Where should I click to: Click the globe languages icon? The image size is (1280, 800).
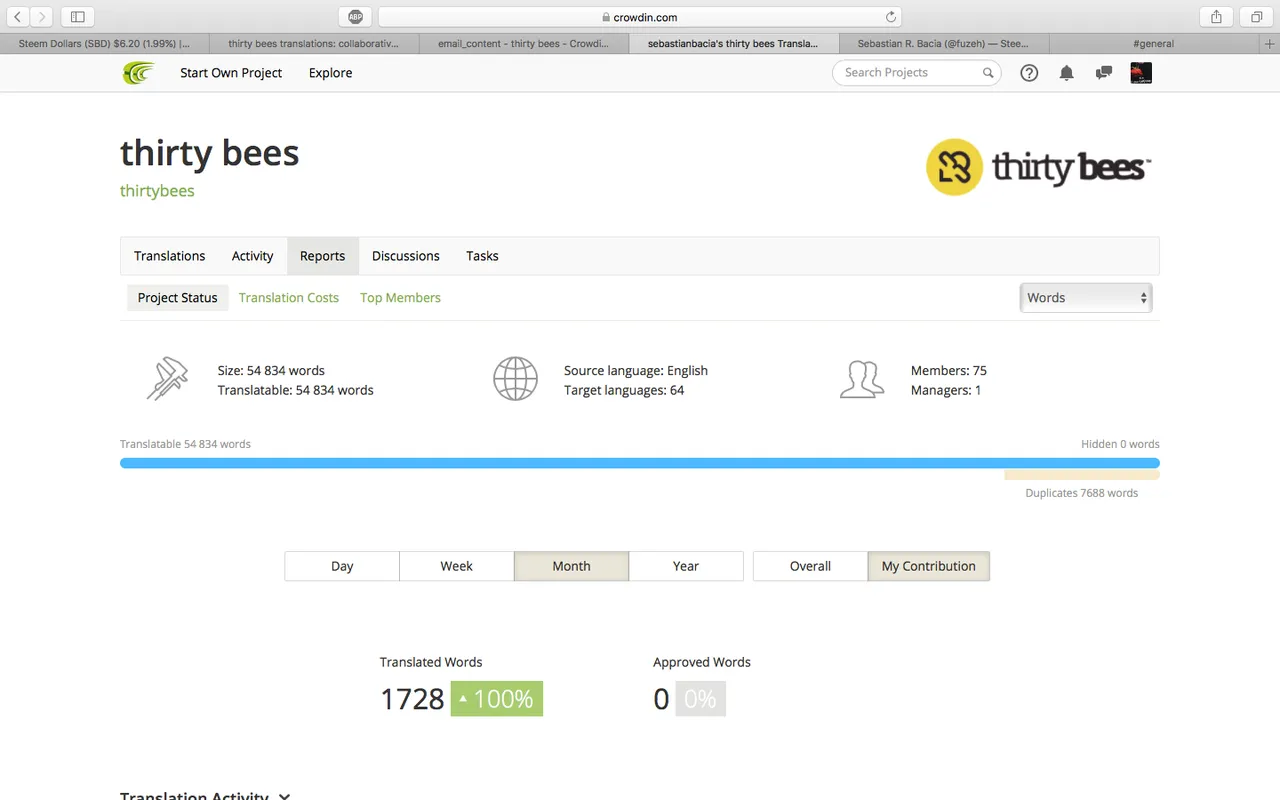coord(515,380)
